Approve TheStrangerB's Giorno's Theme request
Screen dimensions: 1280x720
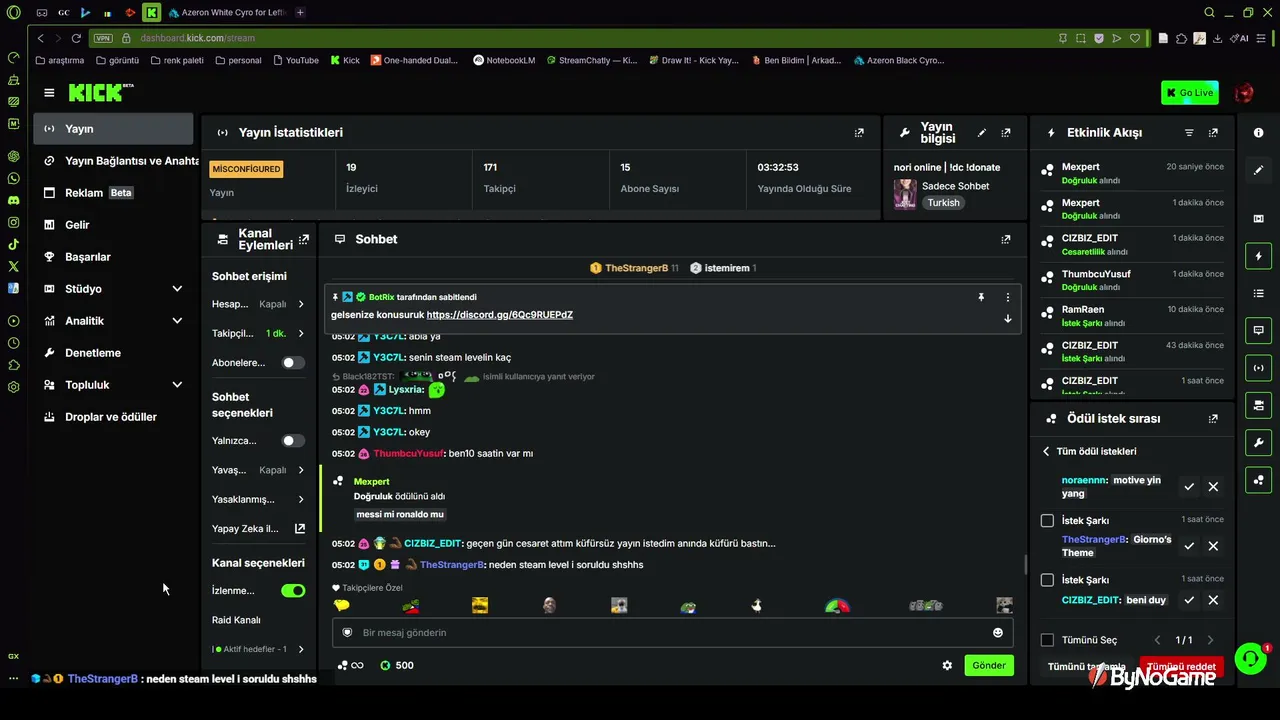[x=1189, y=546]
